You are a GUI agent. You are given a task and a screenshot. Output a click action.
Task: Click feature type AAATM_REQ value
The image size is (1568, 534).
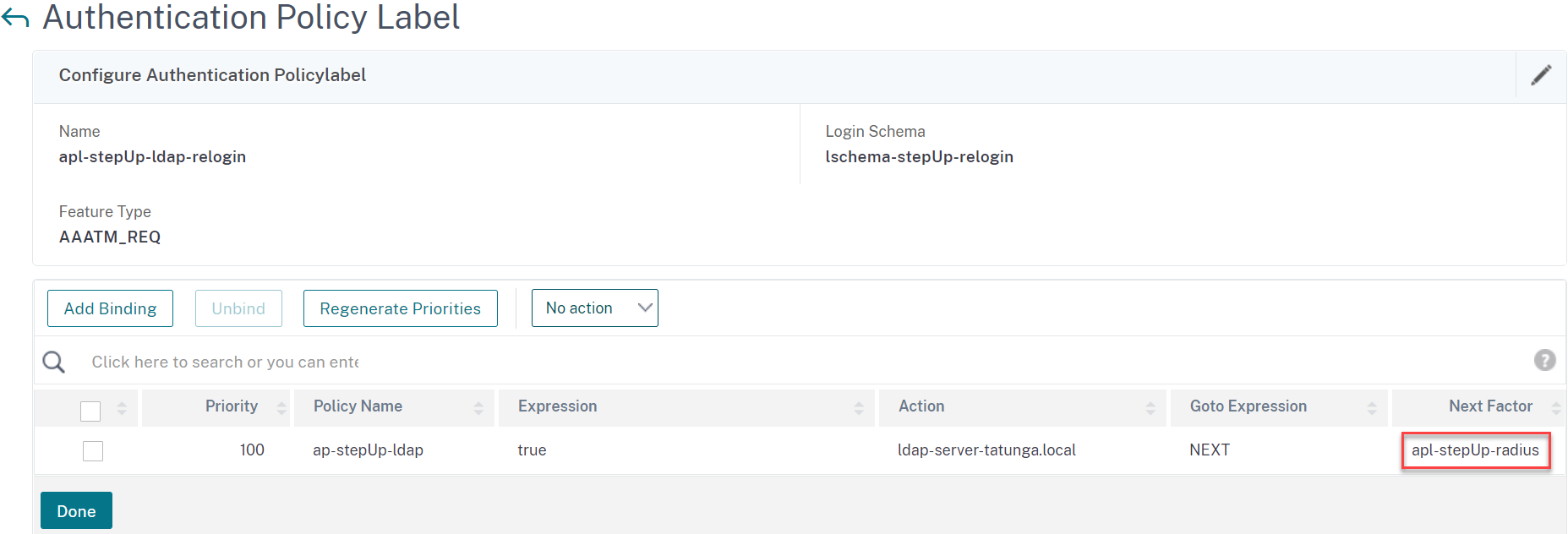[x=110, y=237]
